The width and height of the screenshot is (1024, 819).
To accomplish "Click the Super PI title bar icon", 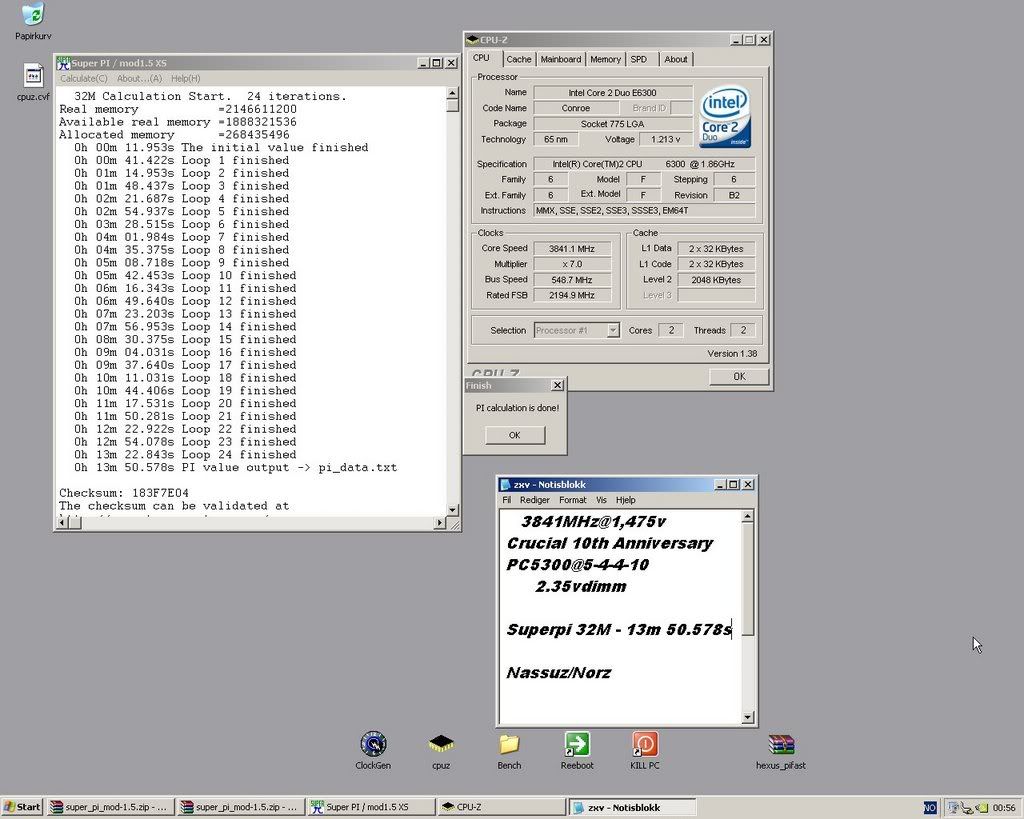I will click(63, 63).
